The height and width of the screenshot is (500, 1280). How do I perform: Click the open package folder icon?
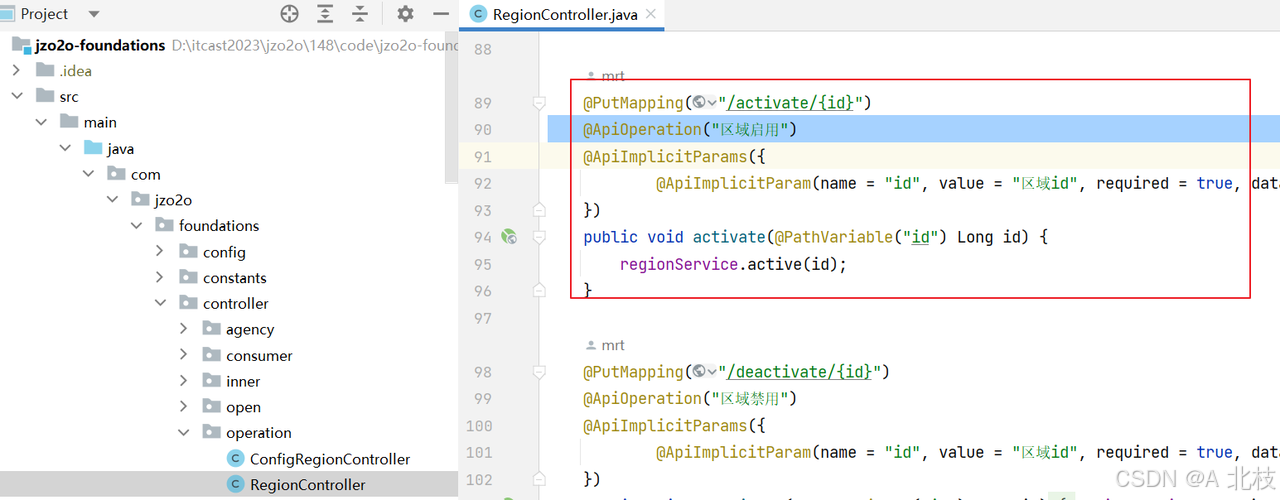click(x=211, y=407)
